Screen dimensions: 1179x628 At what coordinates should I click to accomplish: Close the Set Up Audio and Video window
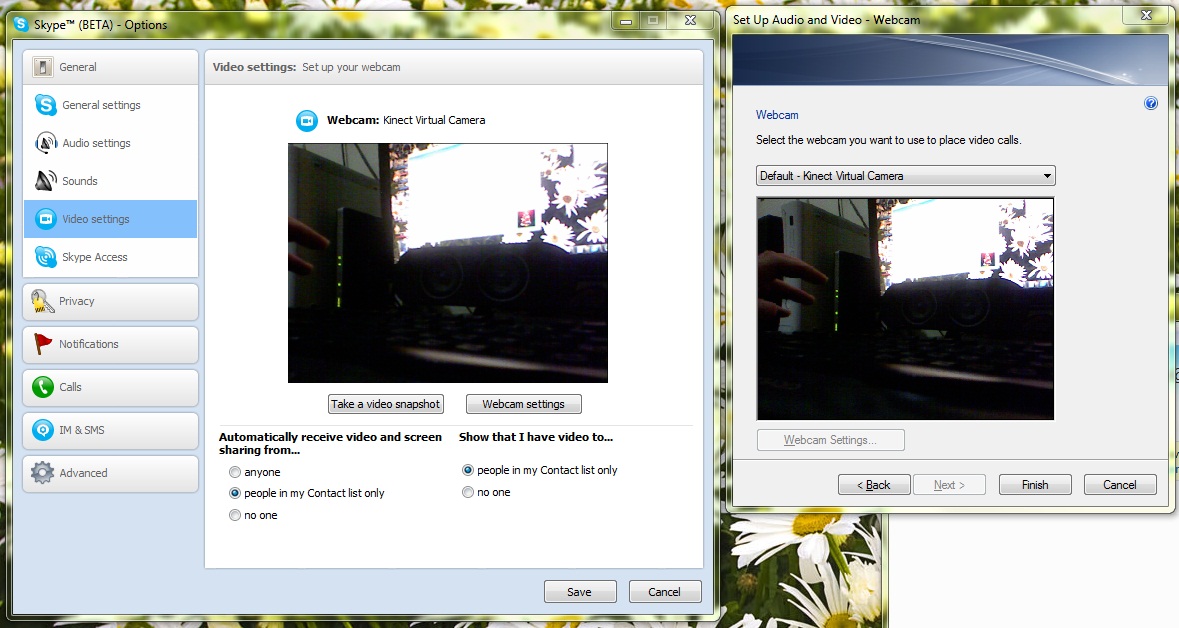[1146, 14]
